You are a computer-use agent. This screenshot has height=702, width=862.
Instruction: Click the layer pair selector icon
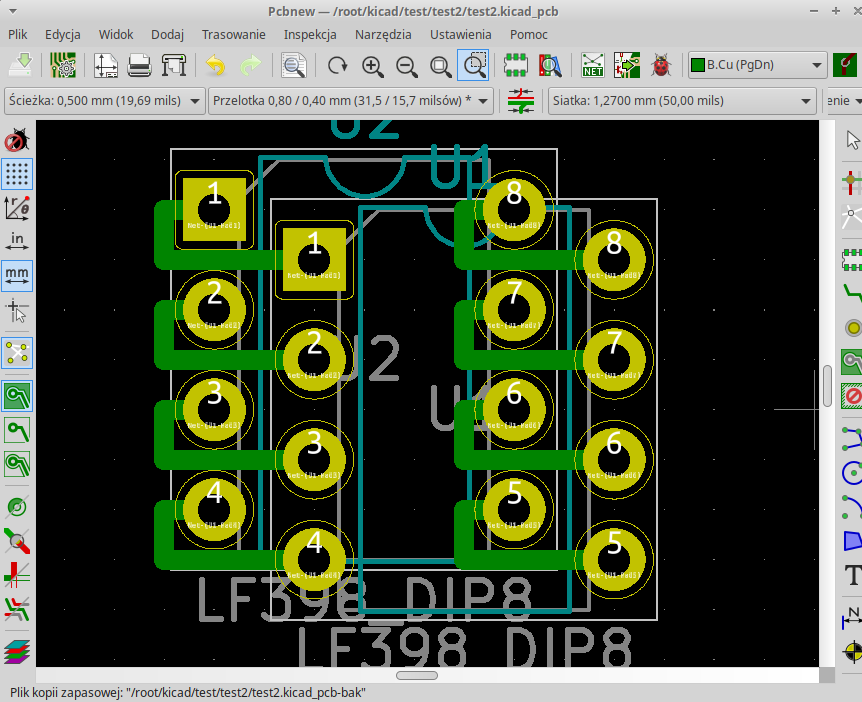tap(847, 65)
